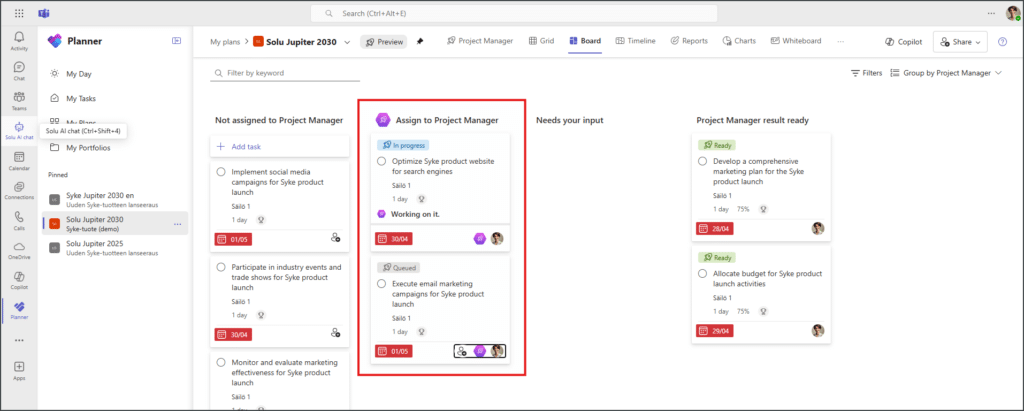Viewport: 1024px width, 411px height.
Task: Click In progress label on Optimize website card
Action: coord(403,145)
